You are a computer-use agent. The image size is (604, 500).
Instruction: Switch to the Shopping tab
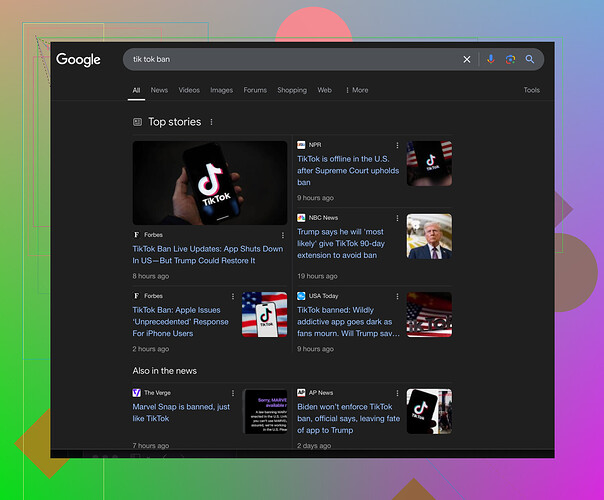click(x=292, y=90)
